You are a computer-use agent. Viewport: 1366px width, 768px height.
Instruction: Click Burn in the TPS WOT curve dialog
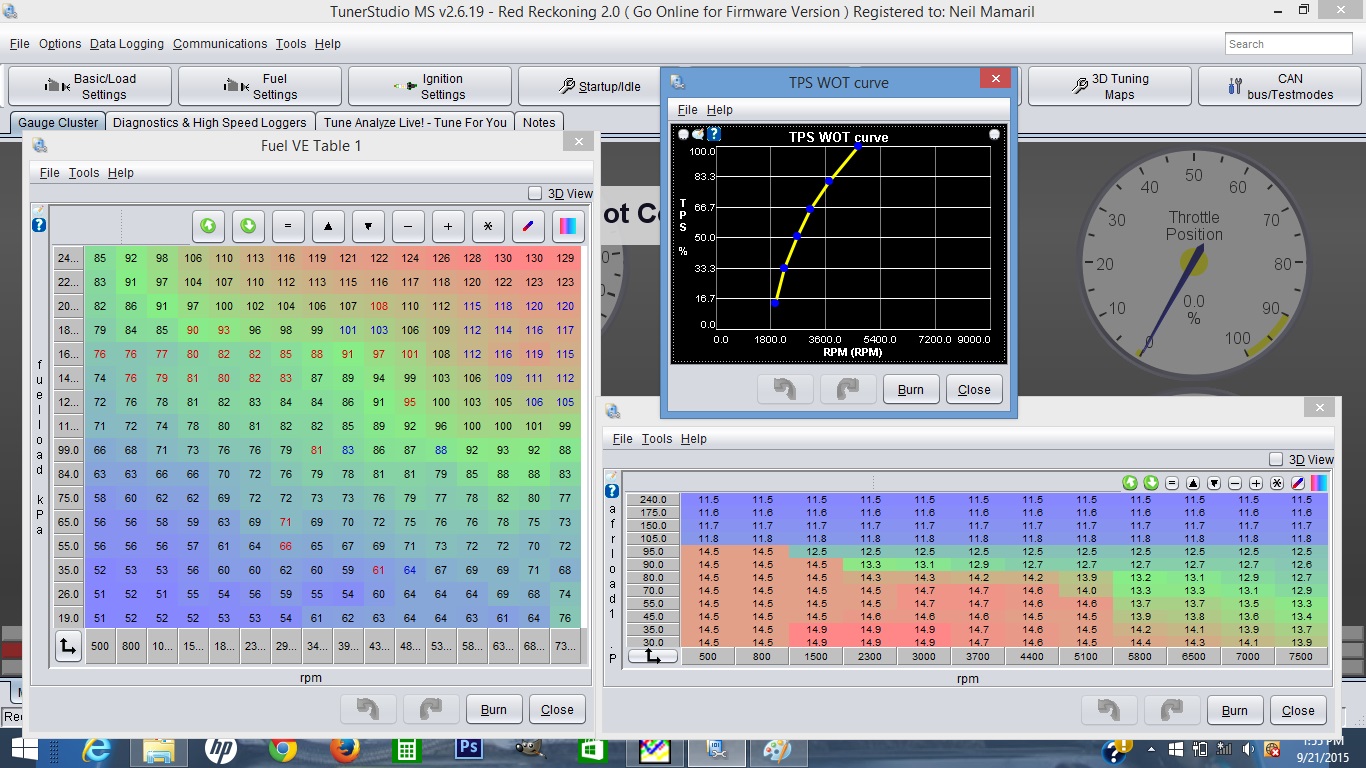911,389
